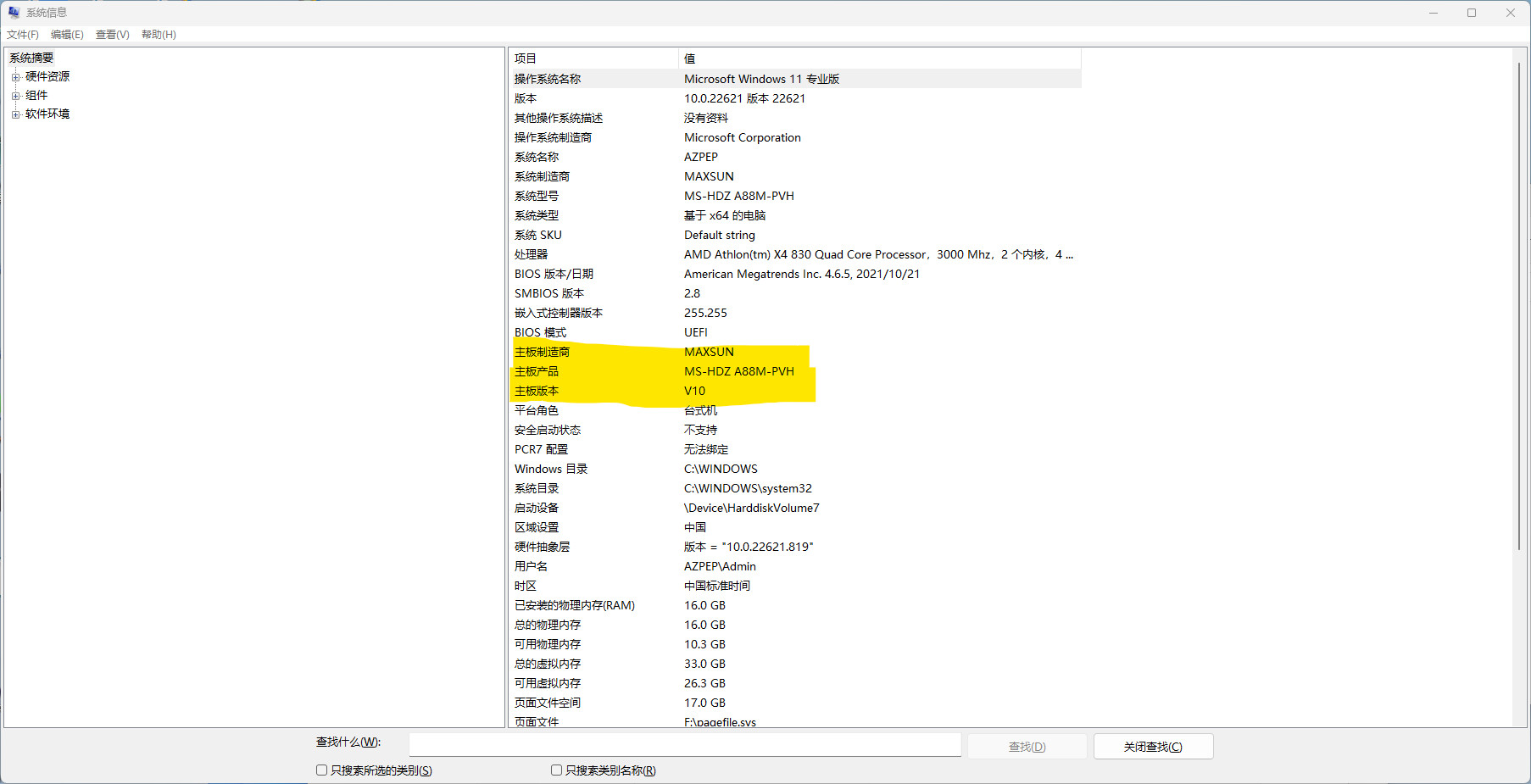Select the BIOS 模式 UEFI row
Image resolution: width=1531 pixels, height=784 pixels.
click(795, 332)
